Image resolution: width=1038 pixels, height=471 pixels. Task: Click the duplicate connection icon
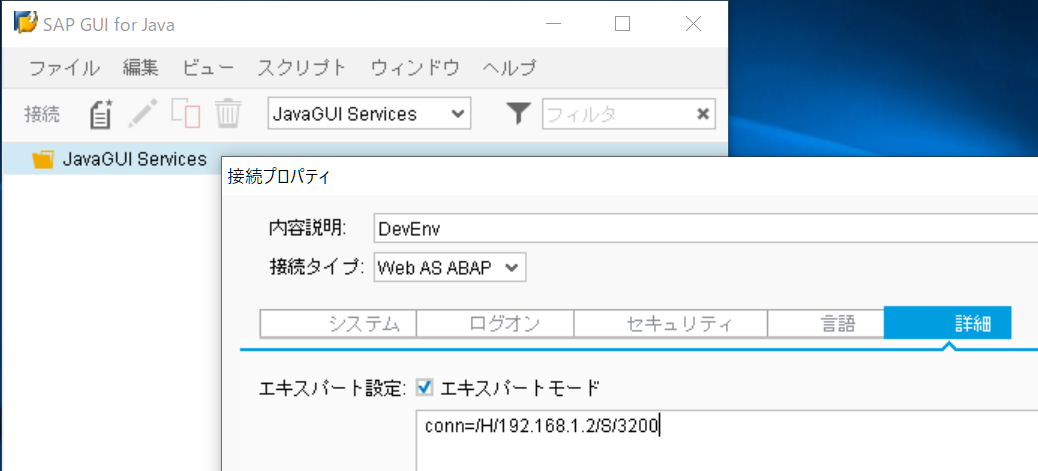185,113
